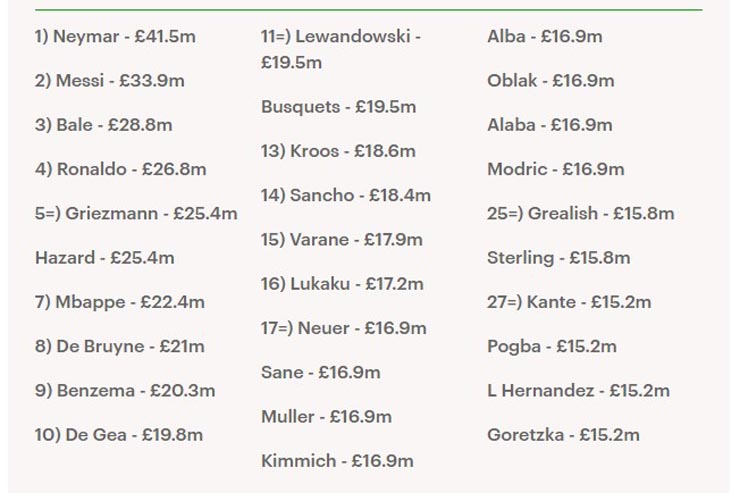The height and width of the screenshot is (493, 740).
Task: Click Kroos £18.6m entry
Action: [338, 151]
